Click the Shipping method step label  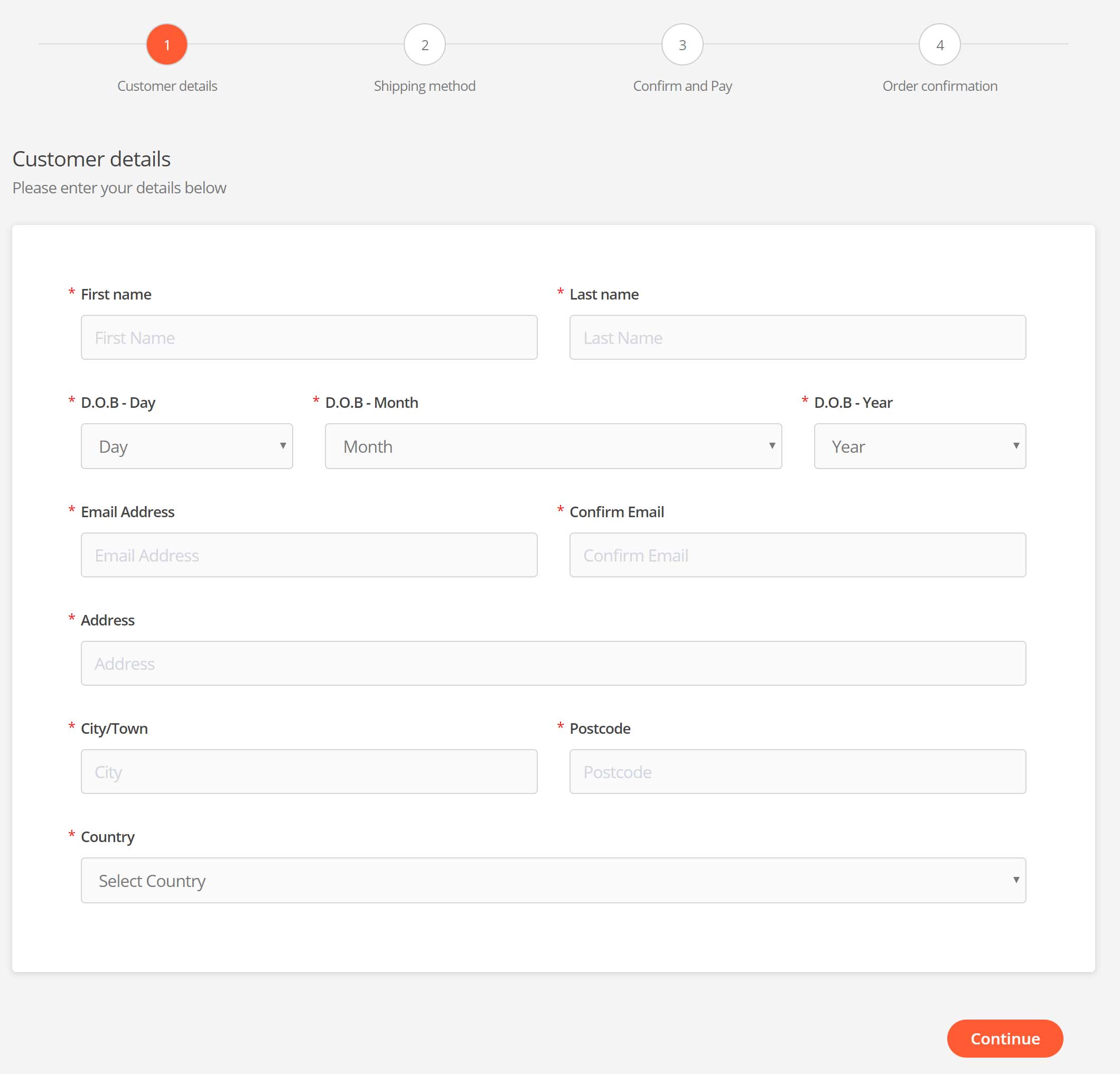pyautogui.click(x=425, y=86)
